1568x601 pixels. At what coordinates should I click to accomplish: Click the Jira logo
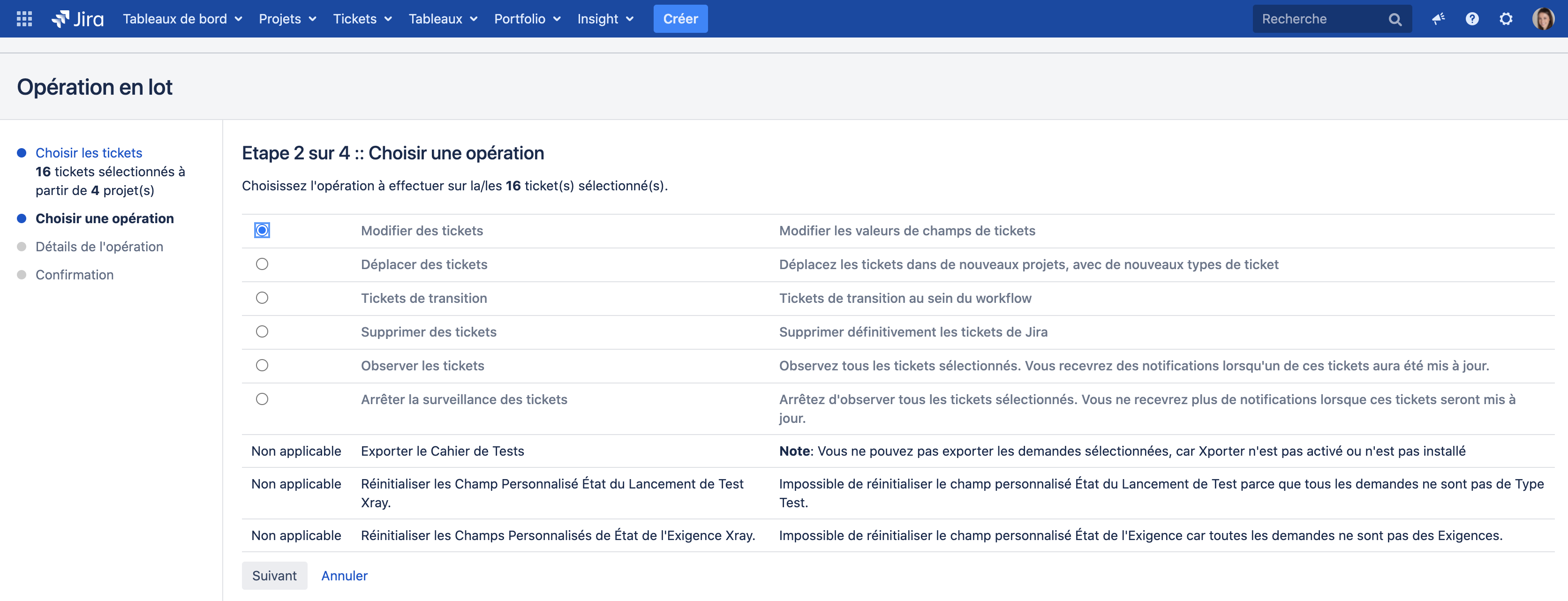pyautogui.click(x=78, y=19)
